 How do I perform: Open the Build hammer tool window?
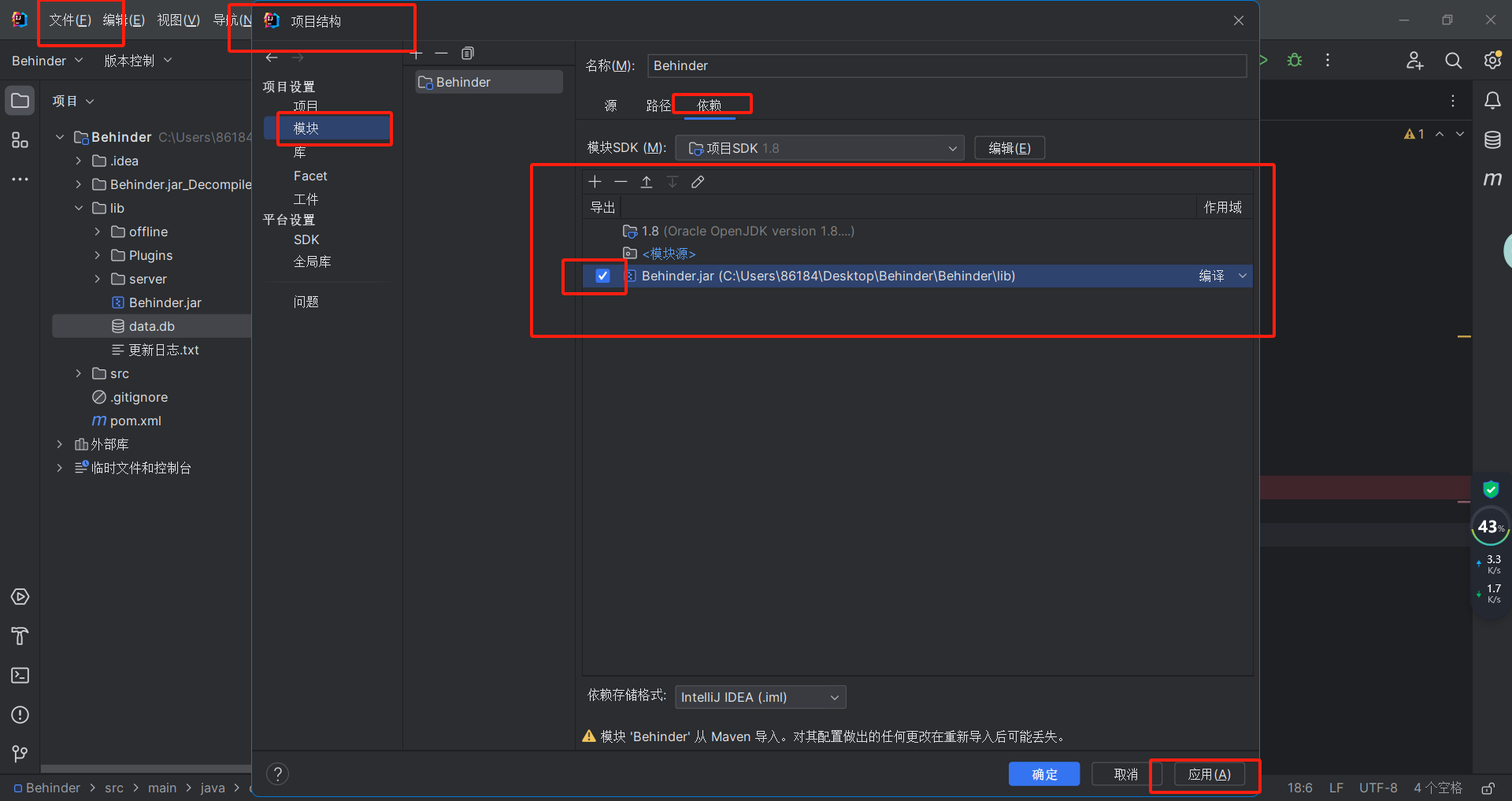point(20,636)
